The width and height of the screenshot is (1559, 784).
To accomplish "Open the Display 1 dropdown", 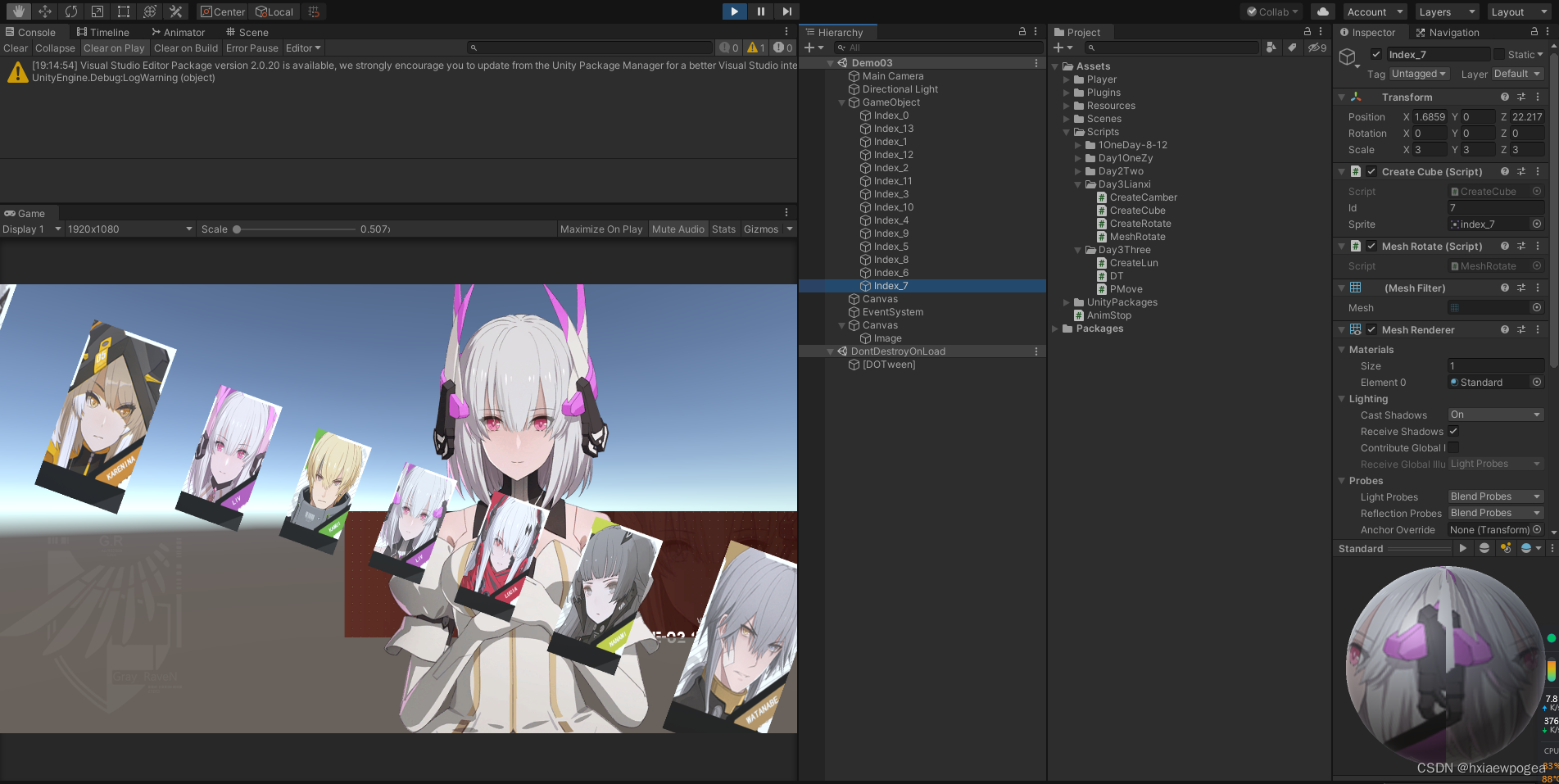I will 32,229.
